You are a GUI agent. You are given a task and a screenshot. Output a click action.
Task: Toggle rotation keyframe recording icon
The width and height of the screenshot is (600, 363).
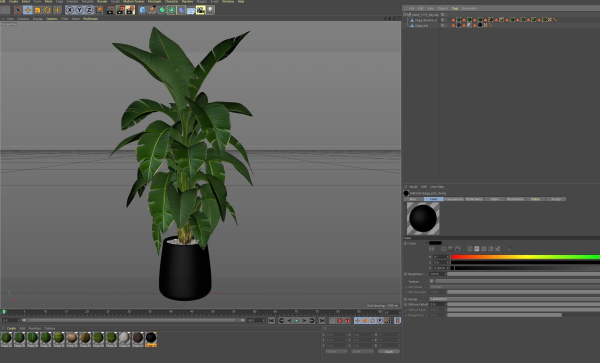pos(372,321)
